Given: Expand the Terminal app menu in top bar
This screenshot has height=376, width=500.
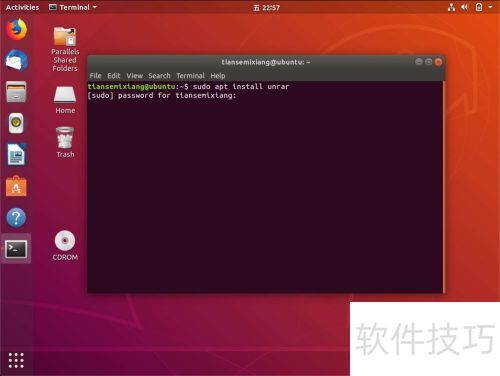Looking at the screenshot, I should pos(73,7).
